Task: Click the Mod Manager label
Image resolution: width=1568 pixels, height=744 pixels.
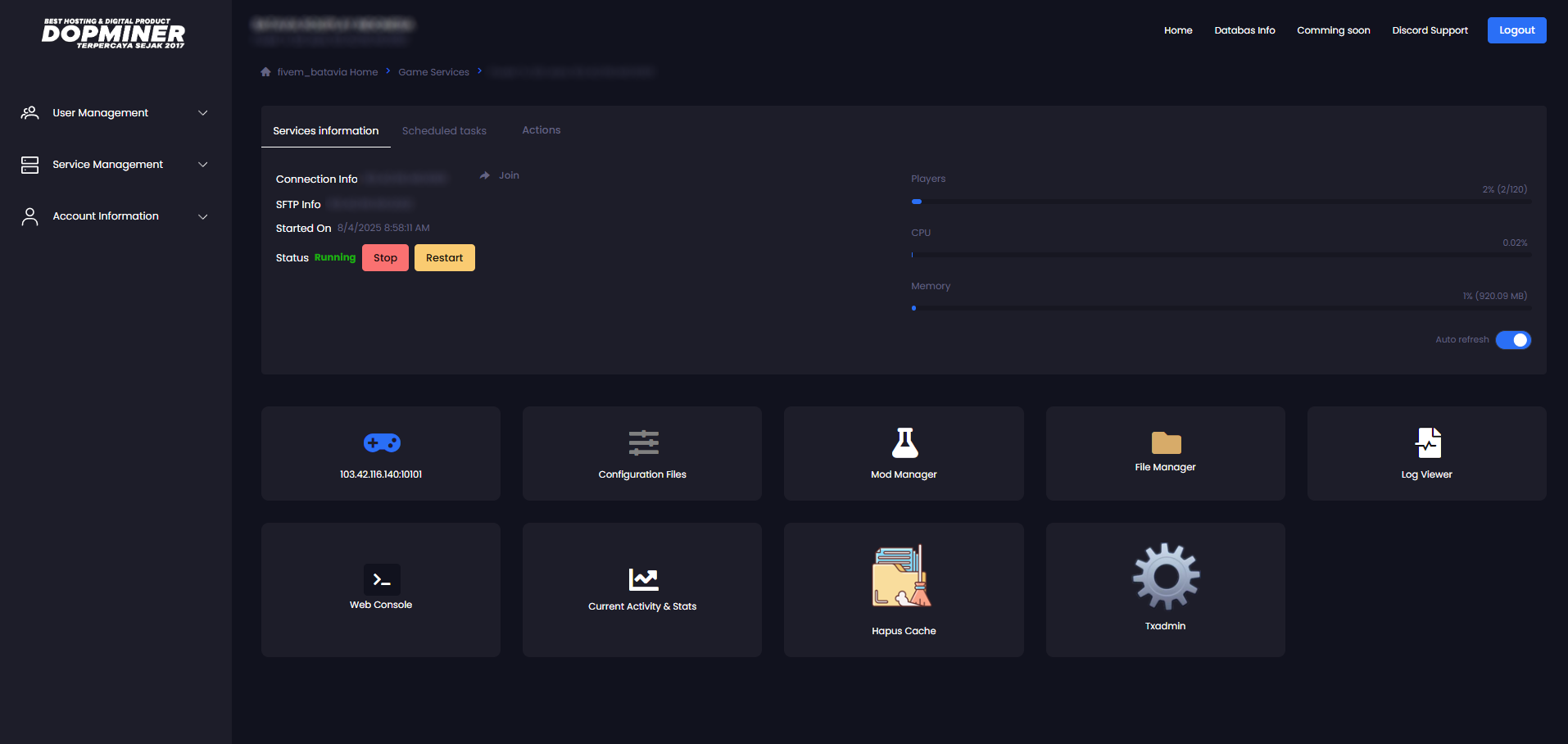Action: pos(904,474)
